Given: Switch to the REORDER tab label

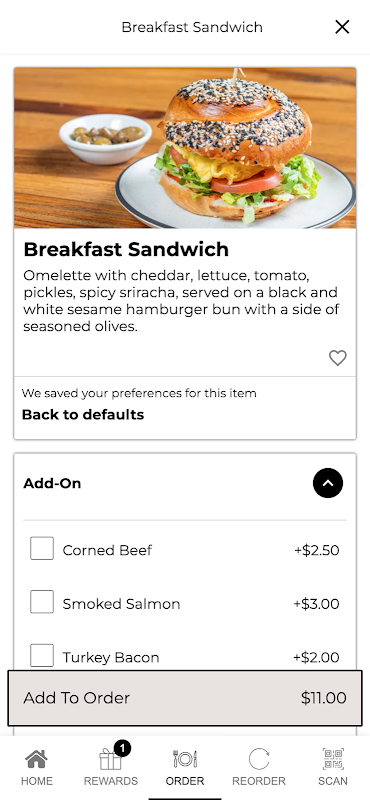Looking at the screenshot, I should pyautogui.click(x=259, y=781).
